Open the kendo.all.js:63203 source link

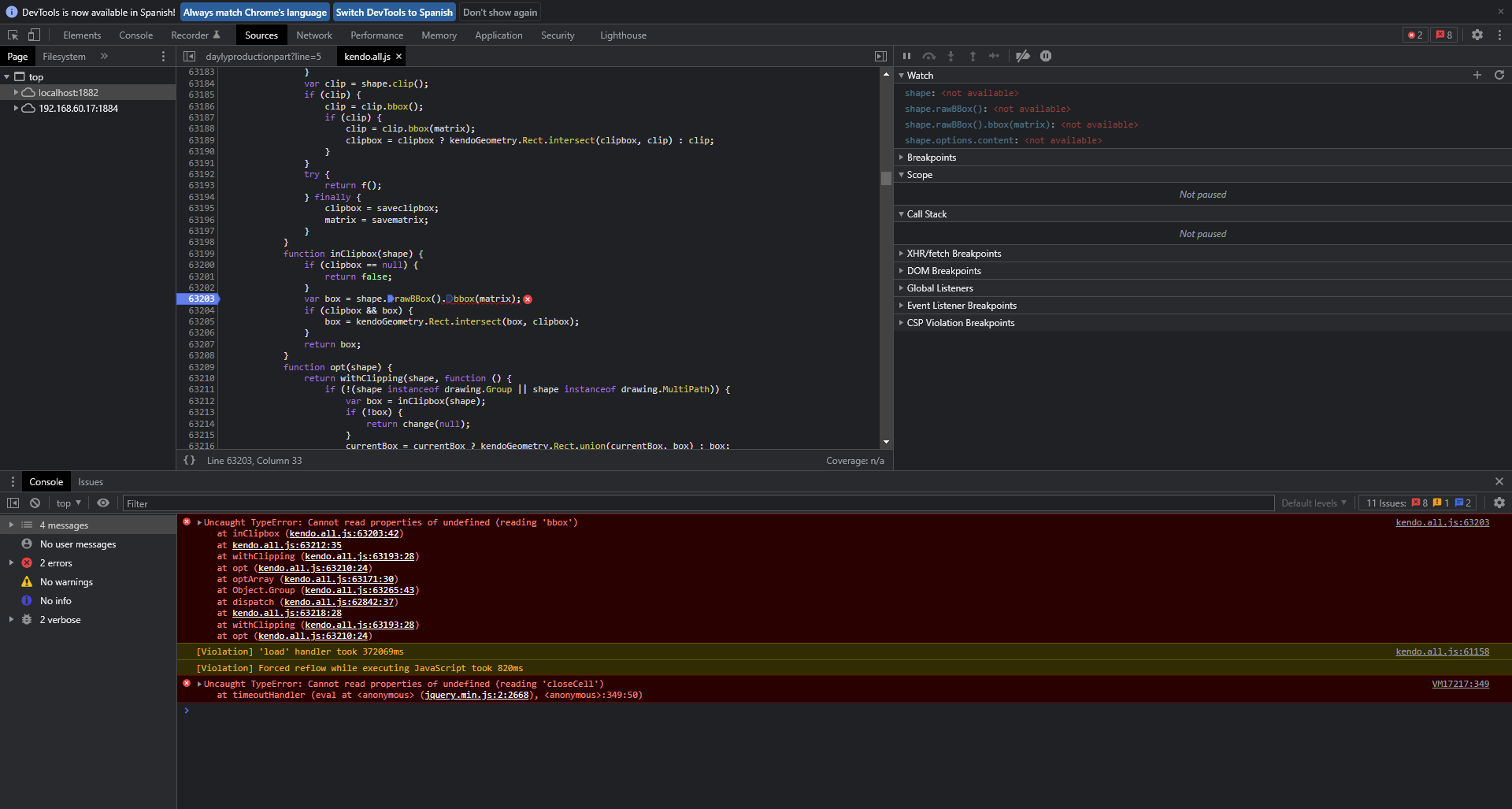pos(1441,522)
